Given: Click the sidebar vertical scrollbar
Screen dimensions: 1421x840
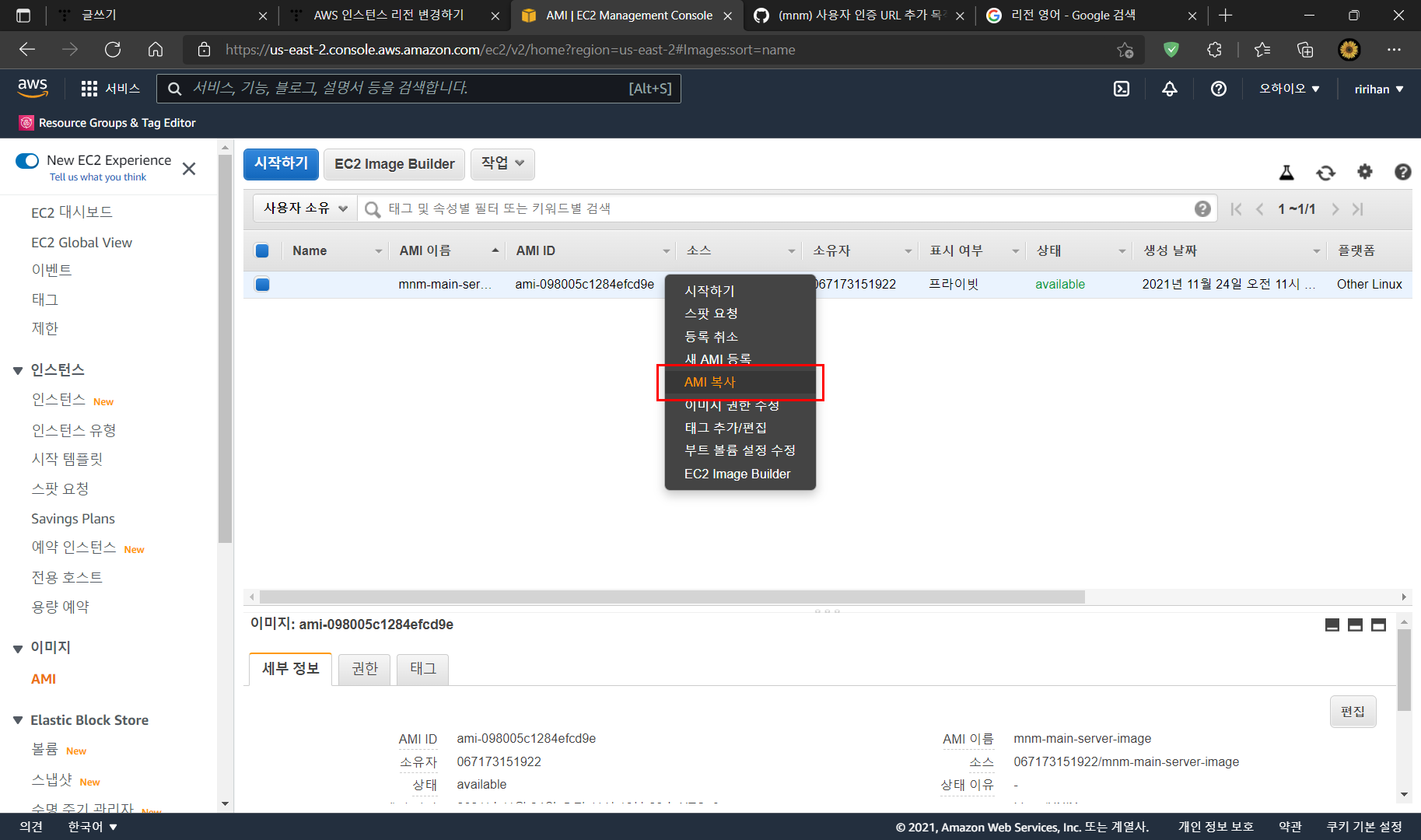Looking at the screenshot, I should [226, 348].
